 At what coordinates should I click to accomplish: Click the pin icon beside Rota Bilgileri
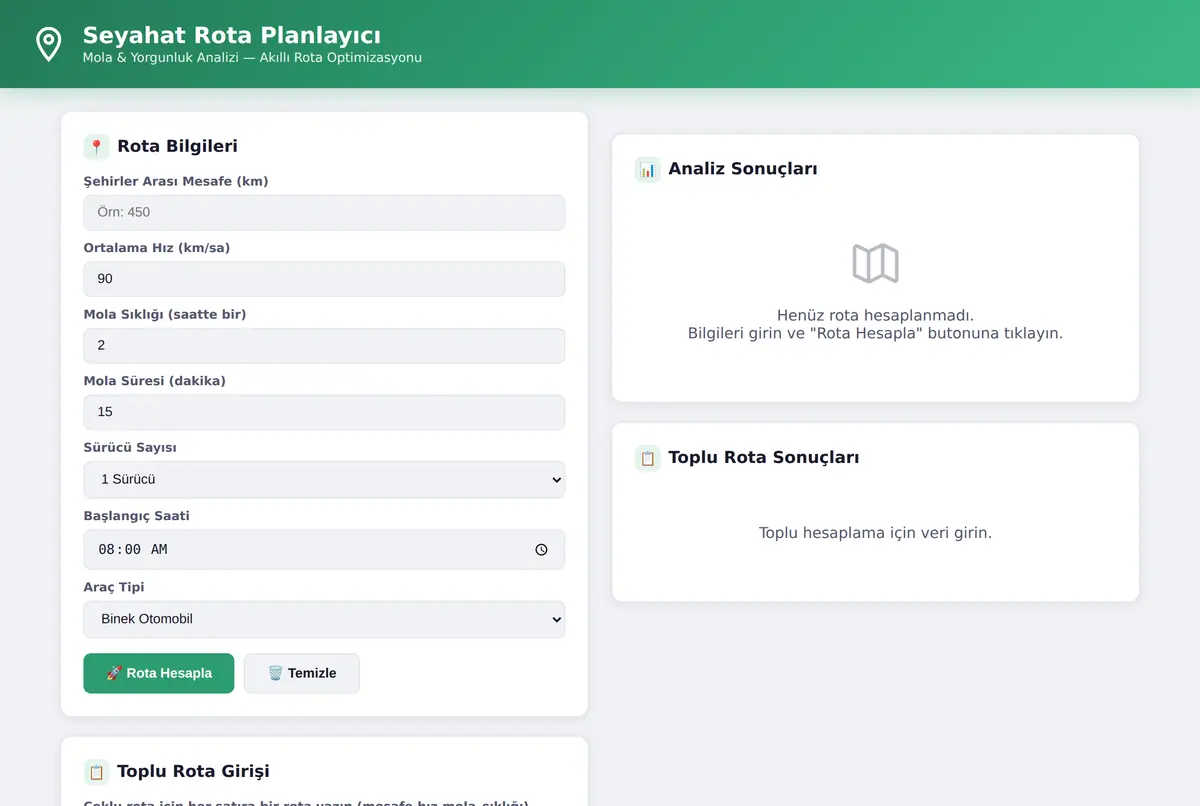[96, 147]
